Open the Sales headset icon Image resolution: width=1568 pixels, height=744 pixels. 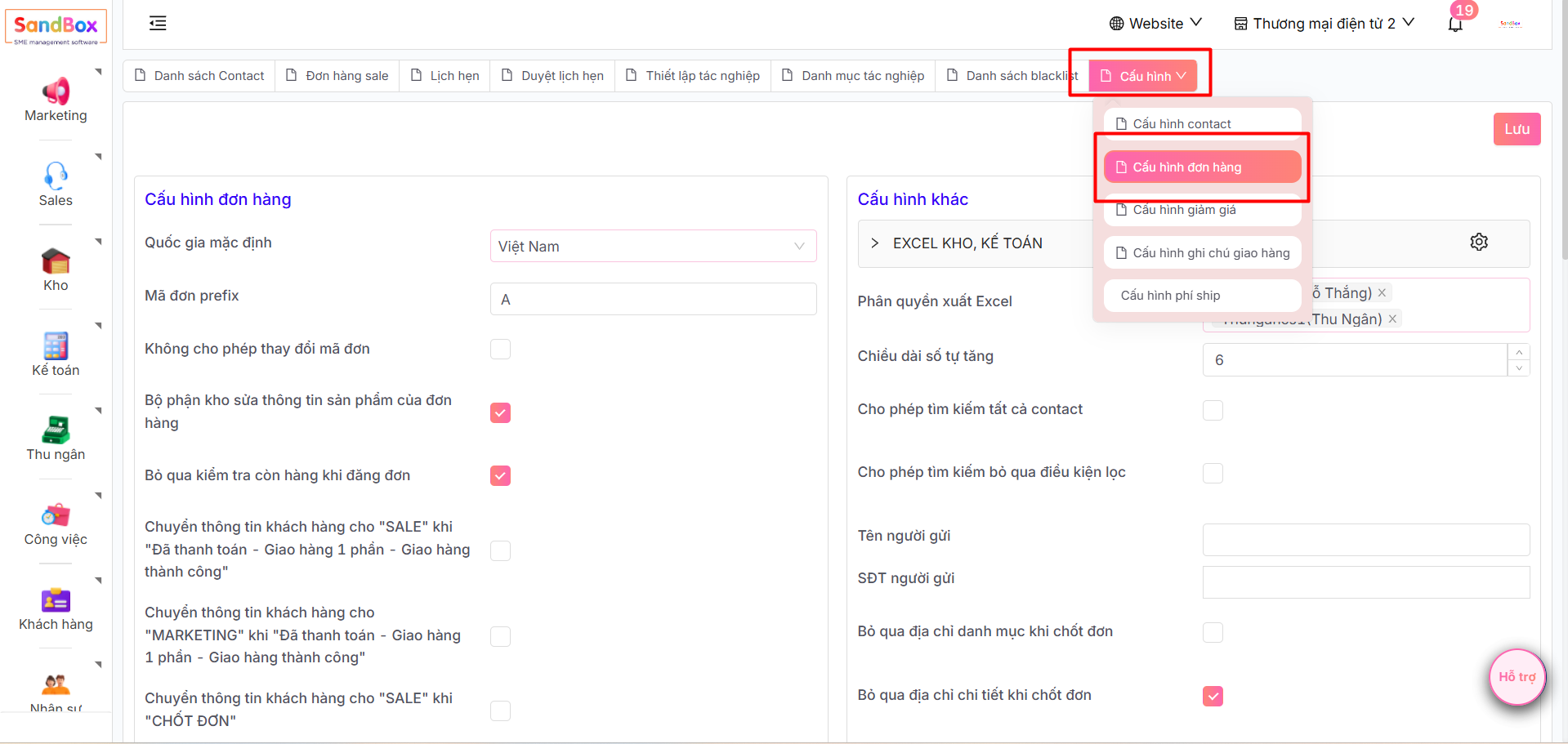point(56,176)
